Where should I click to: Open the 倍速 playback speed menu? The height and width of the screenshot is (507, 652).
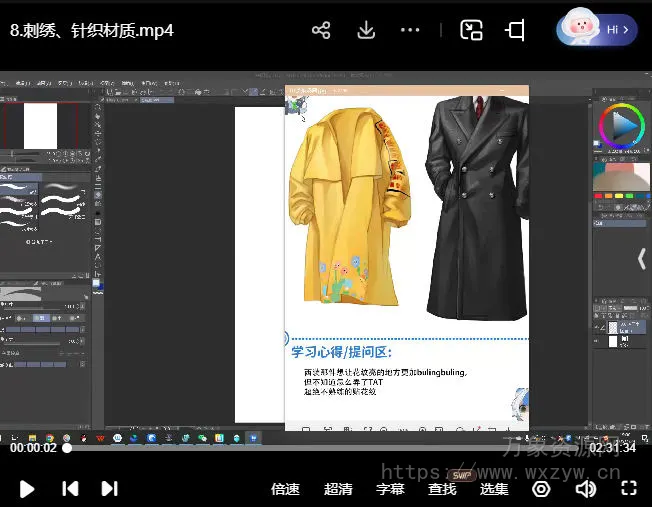click(x=285, y=489)
